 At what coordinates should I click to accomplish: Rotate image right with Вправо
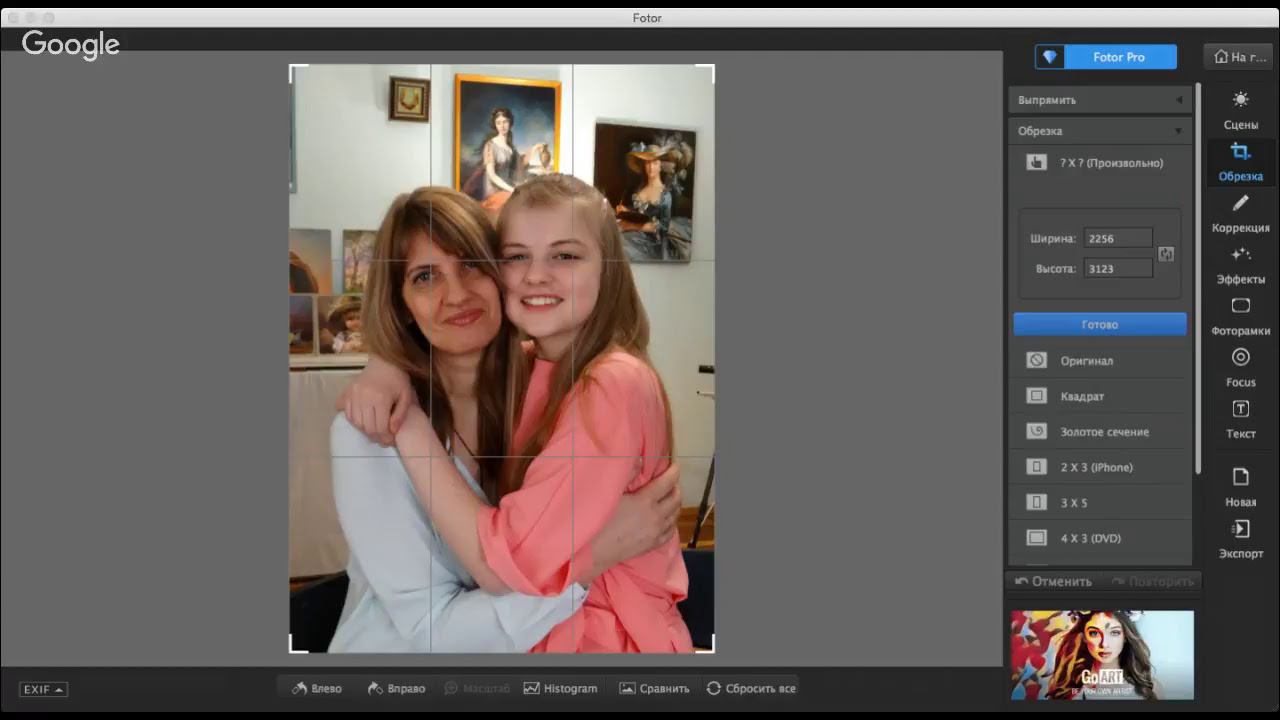[396, 688]
